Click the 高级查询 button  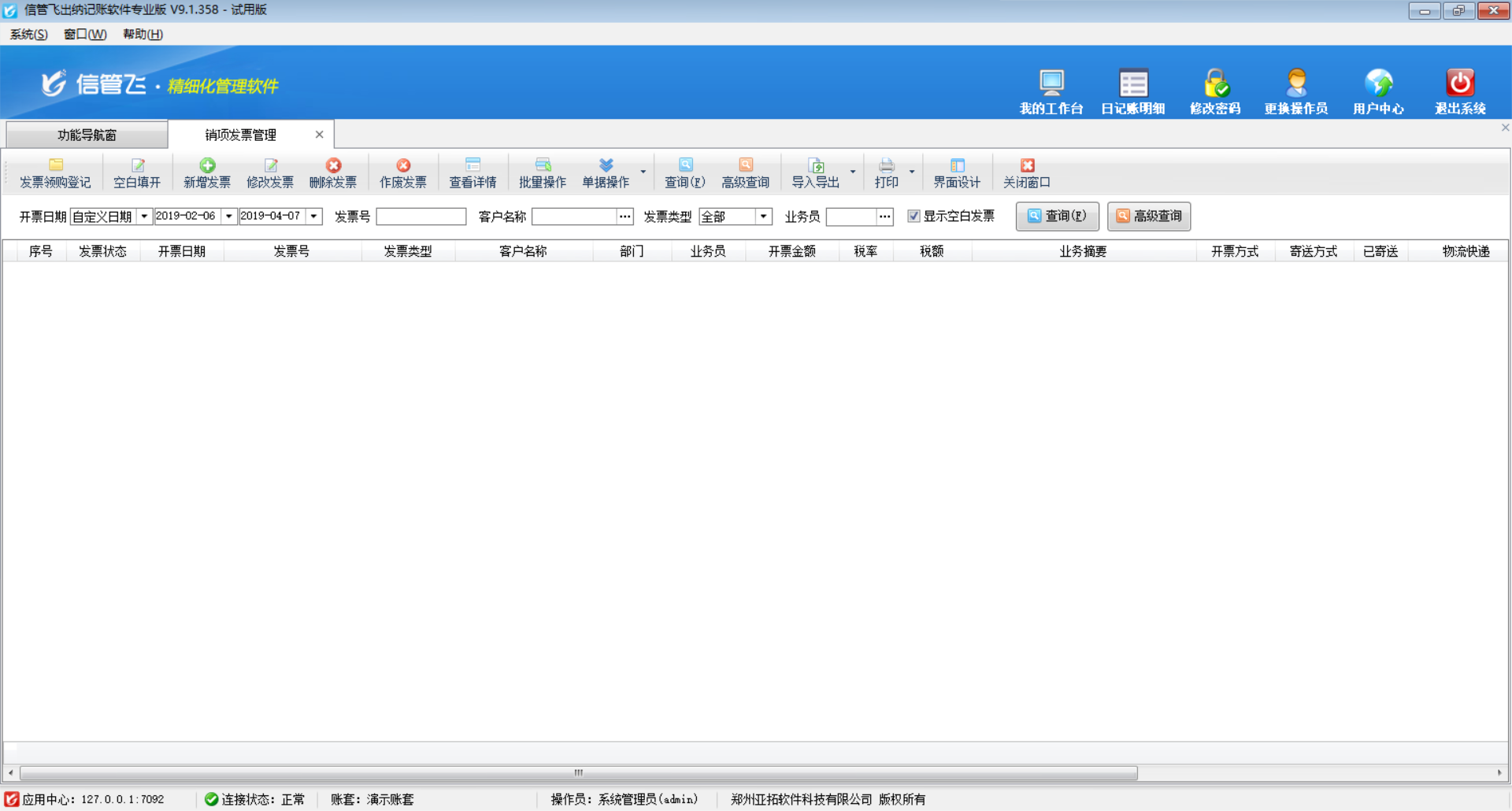1149,216
